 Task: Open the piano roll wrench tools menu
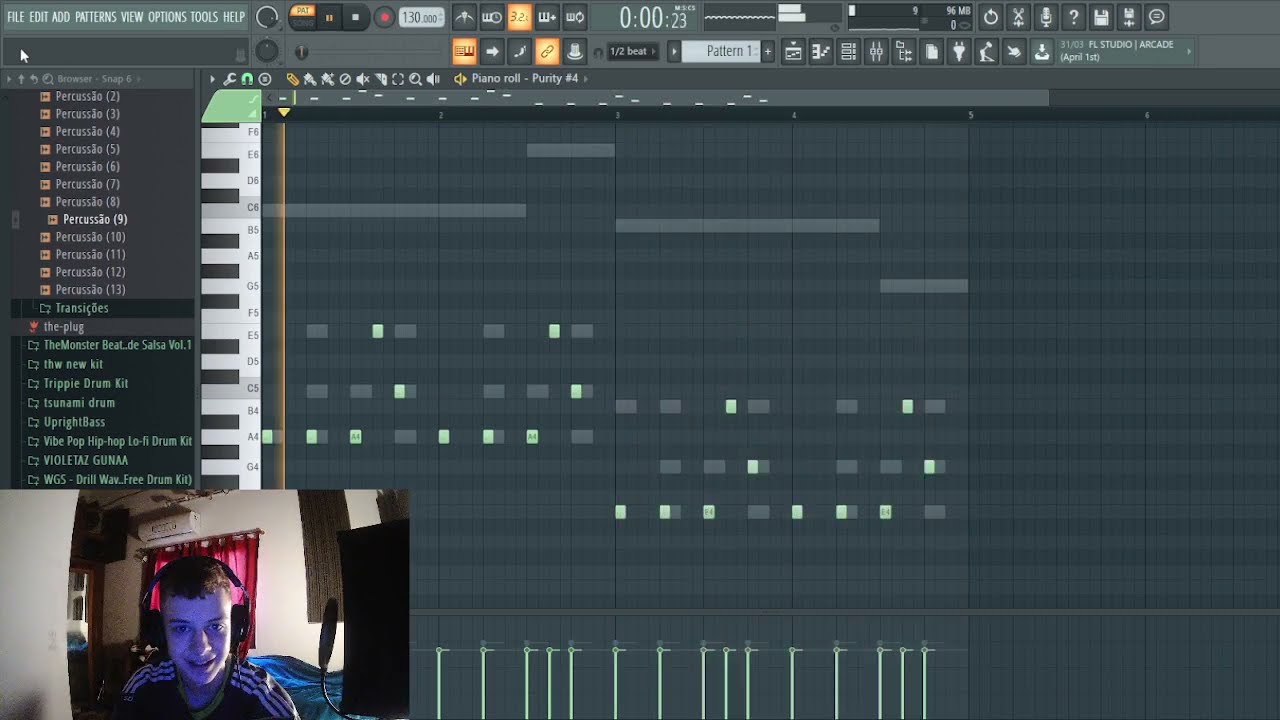[230, 78]
